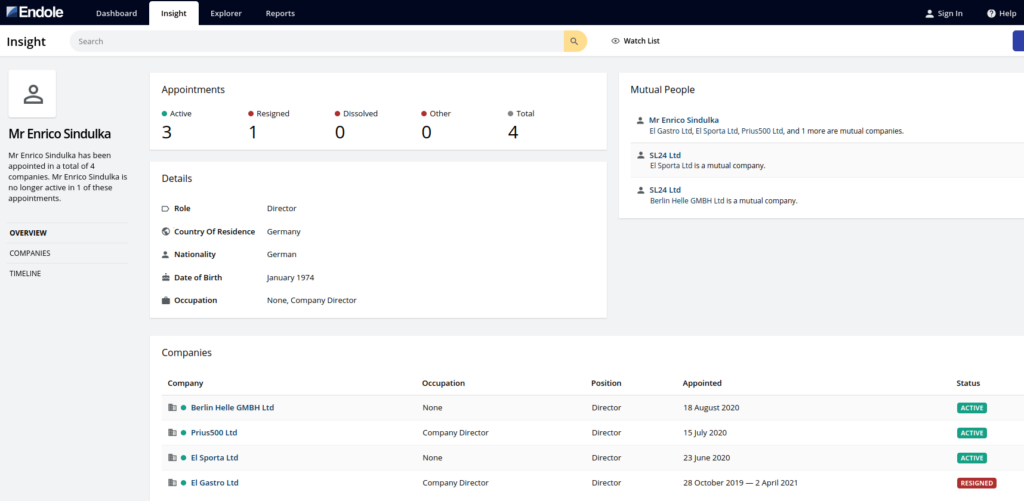The height and width of the screenshot is (501, 1024).
Task: Click '28 October 2019 — 2 April 2021' date
Action: click(740, 483)
